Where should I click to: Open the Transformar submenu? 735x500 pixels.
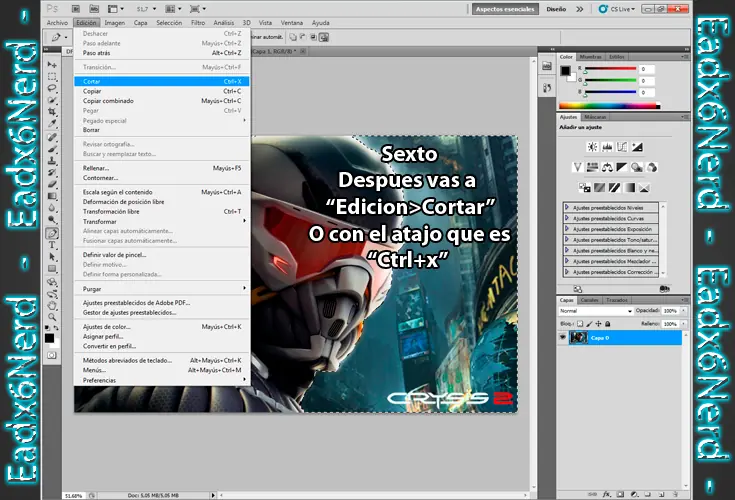[162, 221]
